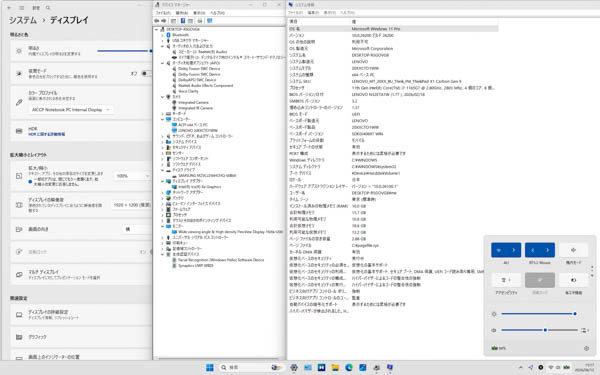The image size is (600, 375).
Task: Collapse the Audio Processing Objects (APO) node
Action: pos(162,63)
